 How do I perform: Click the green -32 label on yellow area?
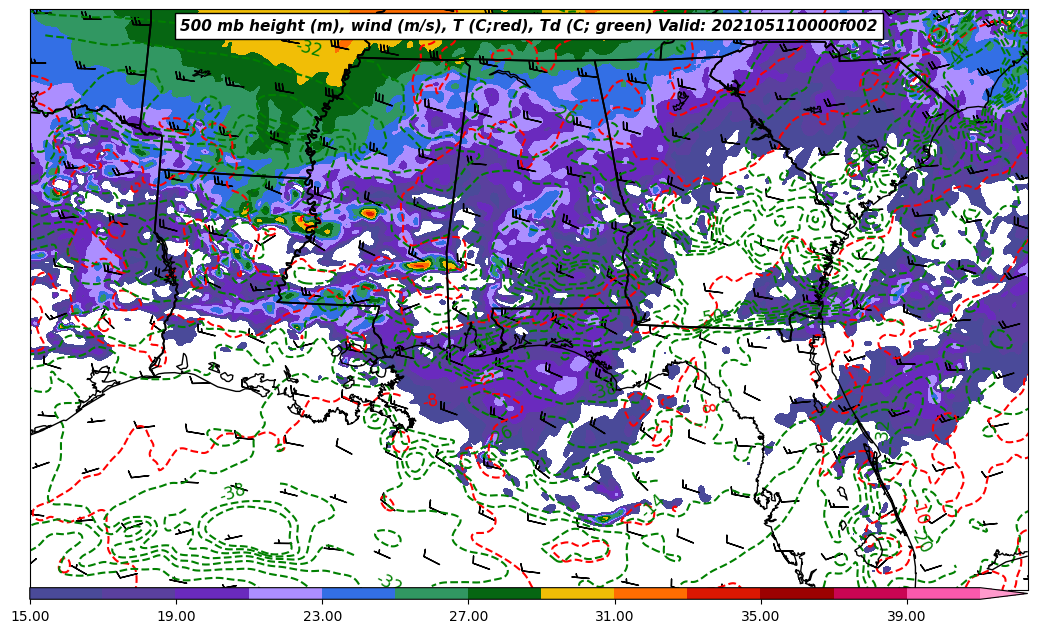[309, 47]
